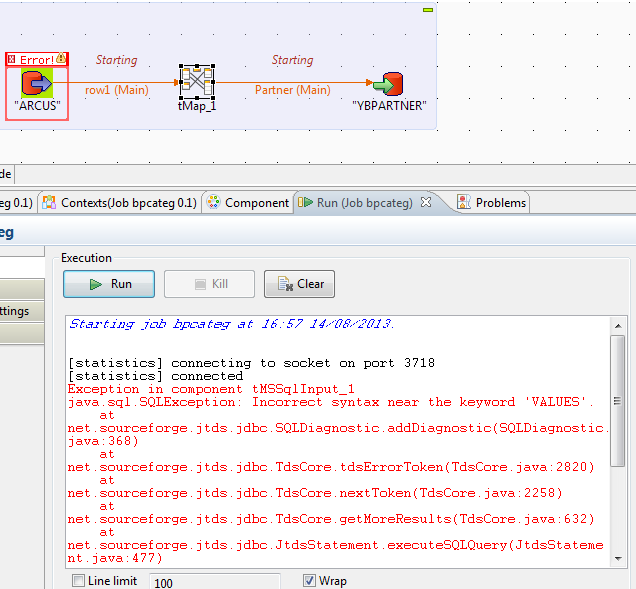Select the Partner (Main) connection label
The width and height of the screenshot is (636, 589).
(x=292, y=90)
